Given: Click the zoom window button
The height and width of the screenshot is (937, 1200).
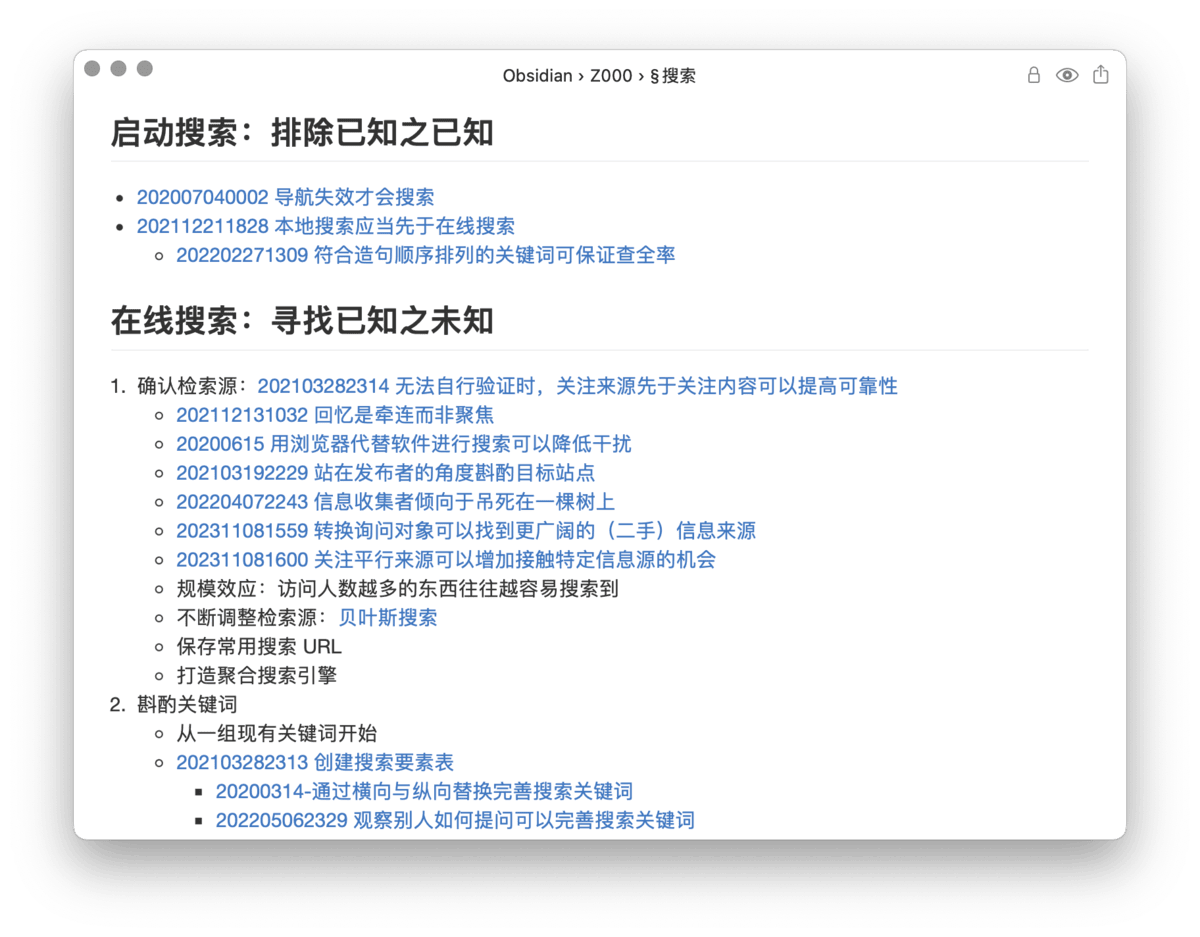Looking at the screenshot, I should tap(144, 68).
